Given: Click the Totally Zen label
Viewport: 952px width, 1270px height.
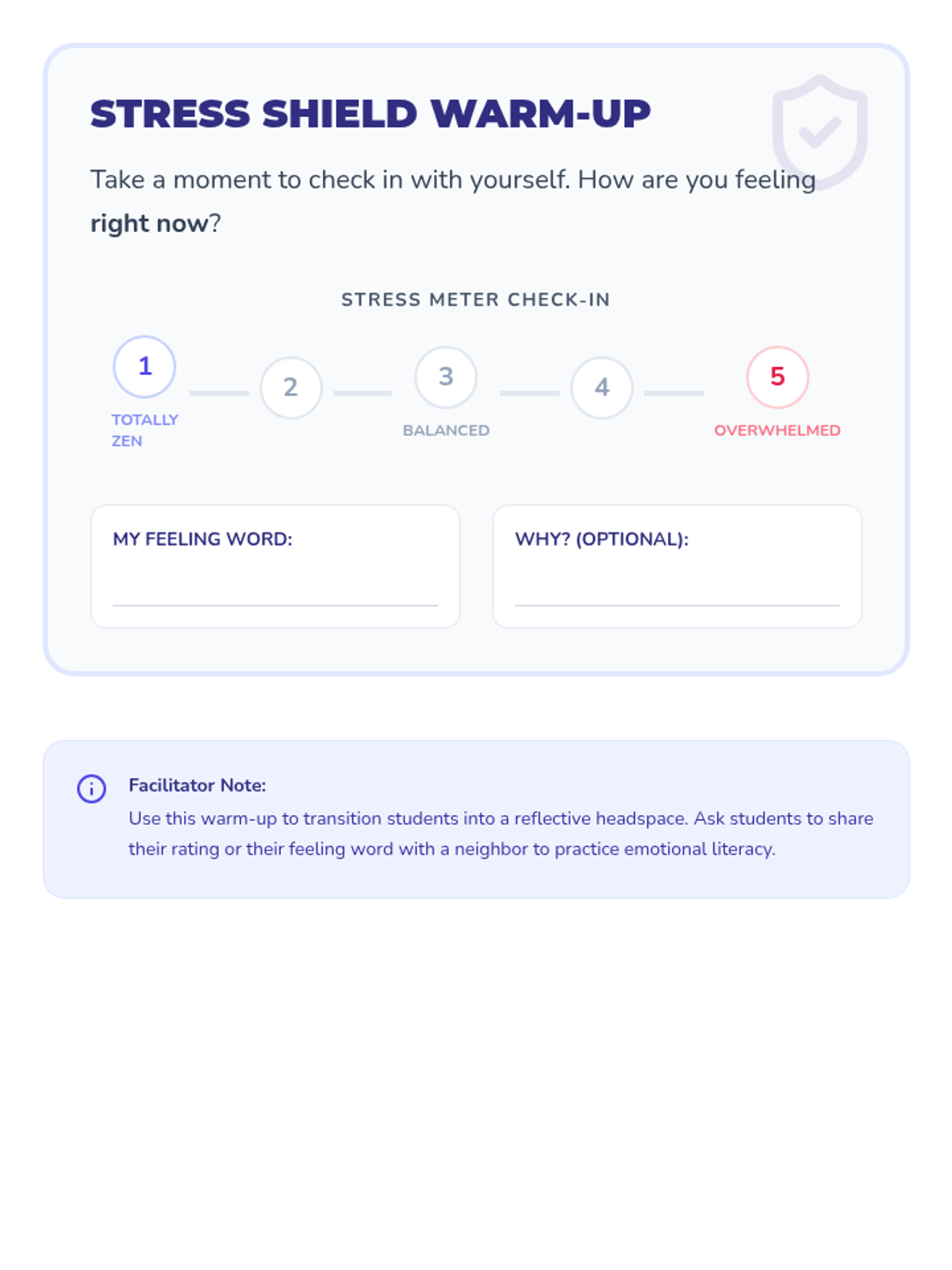Looking at the screenshot, I should click(144, 429).
